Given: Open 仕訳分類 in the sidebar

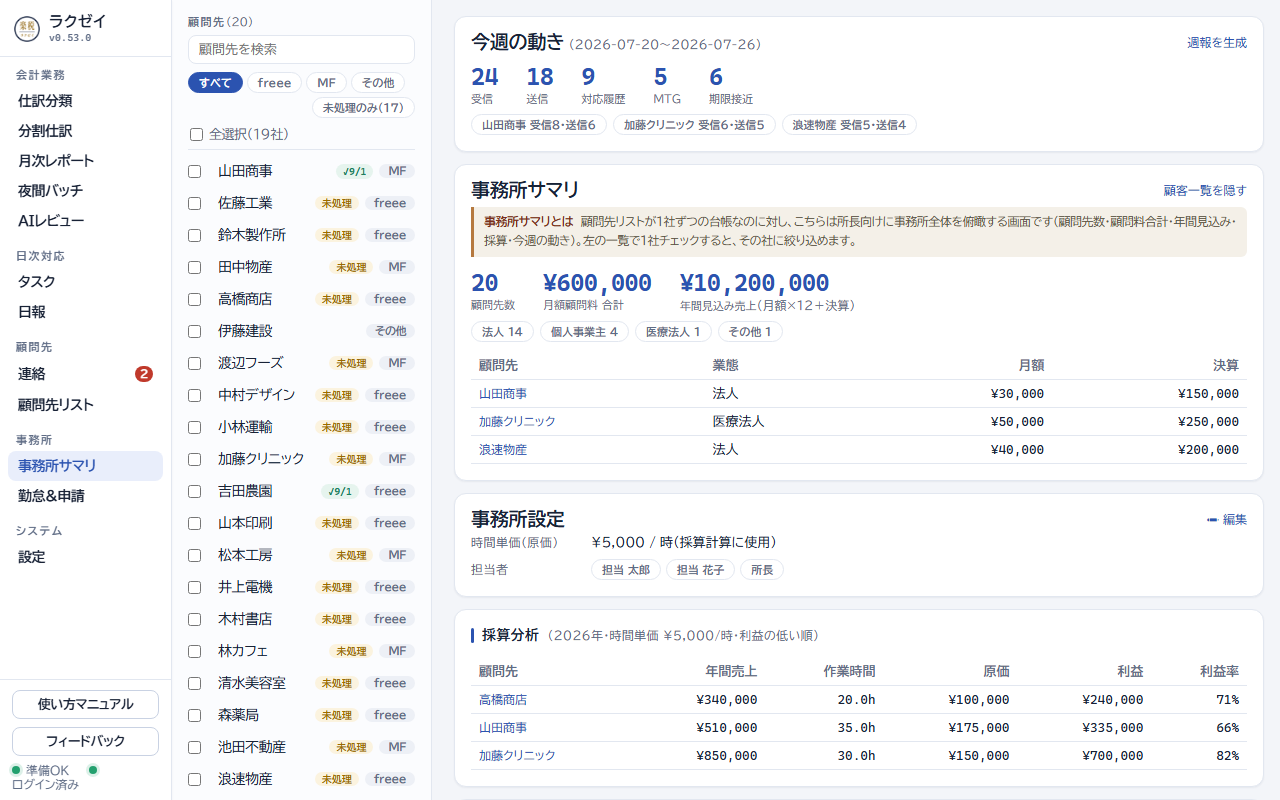Looking at the screenshot, I should click(85, 101).
